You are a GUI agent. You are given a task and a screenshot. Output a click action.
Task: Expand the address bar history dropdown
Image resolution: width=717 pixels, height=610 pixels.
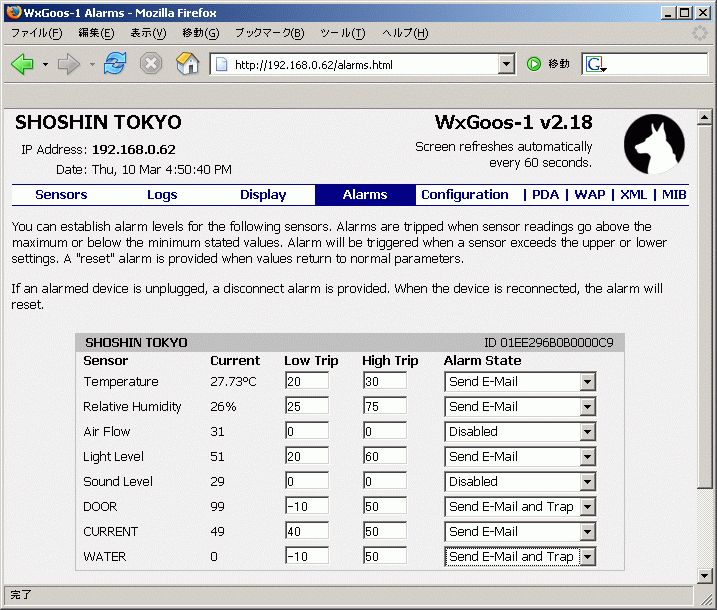[506, 64]
